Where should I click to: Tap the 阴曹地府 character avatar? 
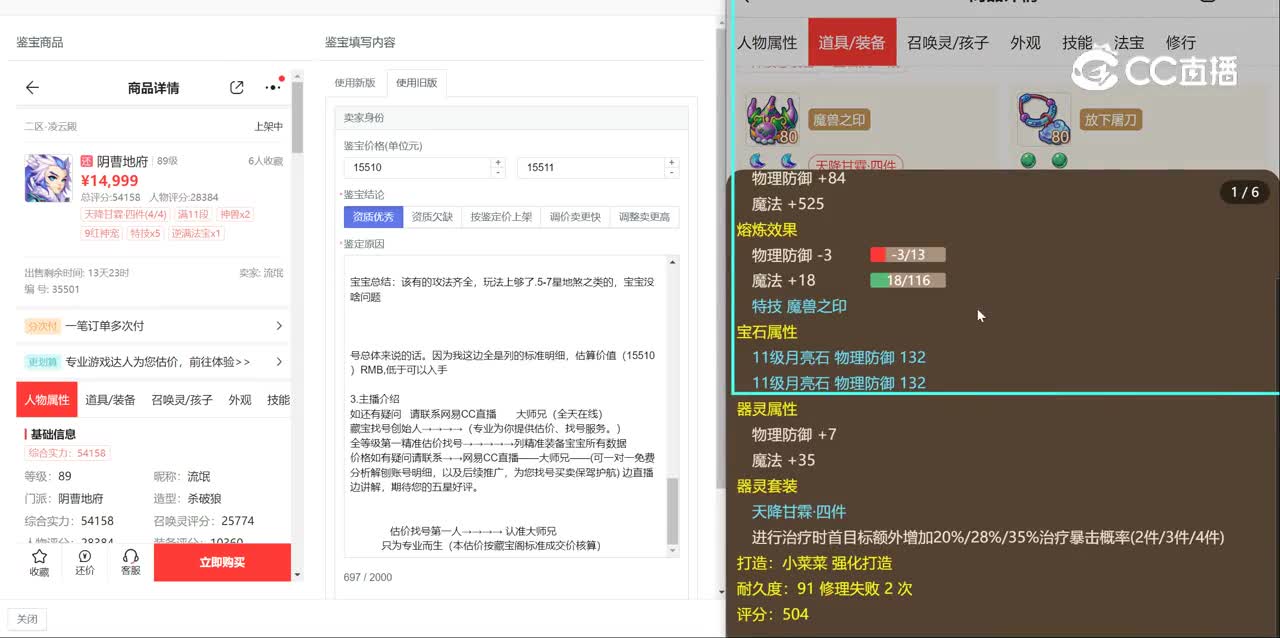(48, 178)
